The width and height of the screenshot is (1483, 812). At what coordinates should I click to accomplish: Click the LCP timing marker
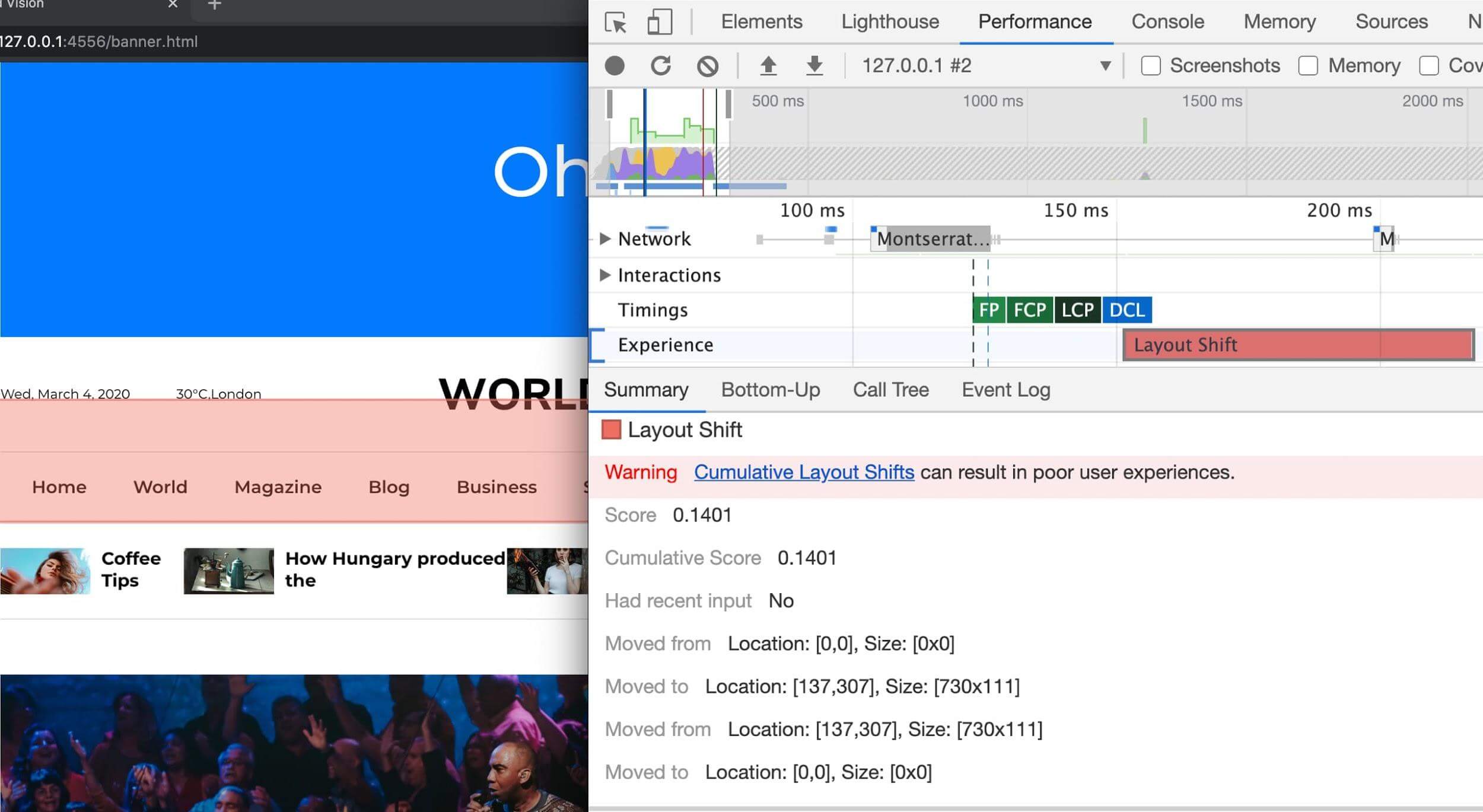pyautogui.click(x=1079, y=310)
